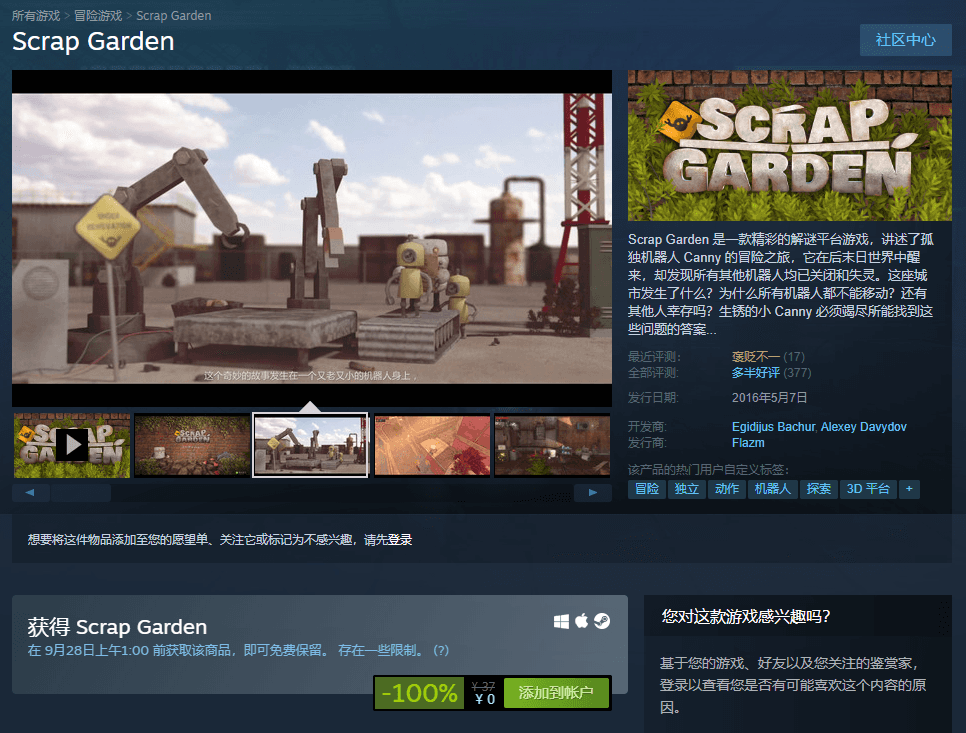Open publisher Flazm link
Screen dimensions: 966x733
[x=748, y=442]
